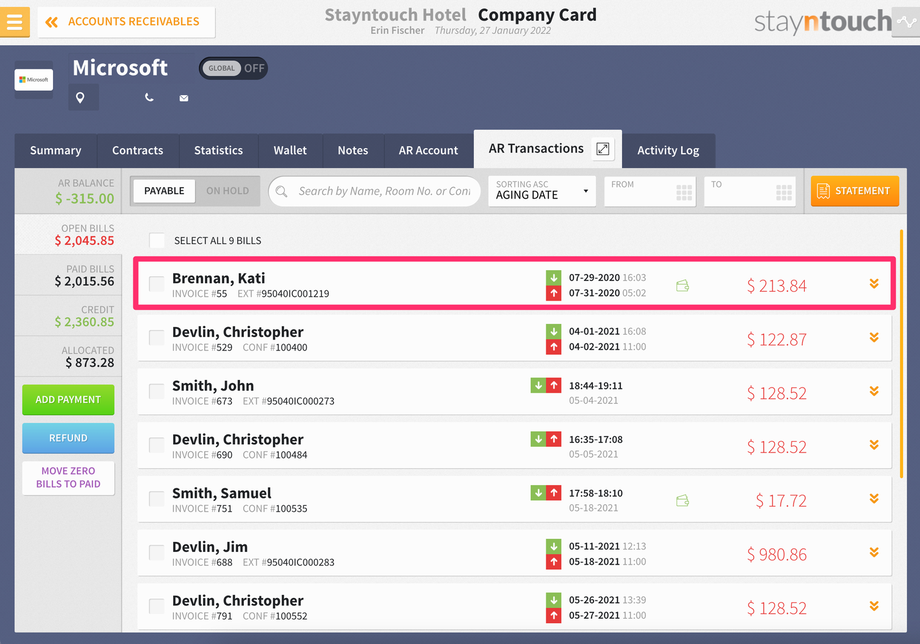The image size is (920, 644).
Task: Select the Payable filter
Action: (x=164, y=191)
